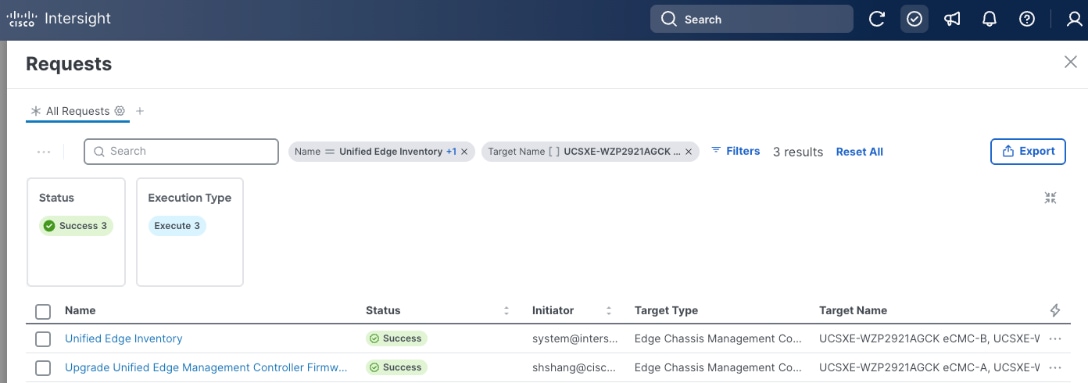Select all rows checkbox in header
Viewport: 1088px width, 383px height.
(x=43, y=311)
